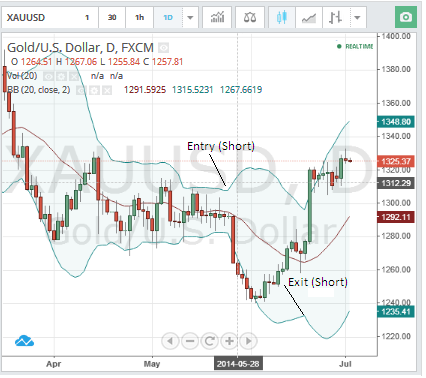Click the 1235.41 lower band price label

(396, 312)
